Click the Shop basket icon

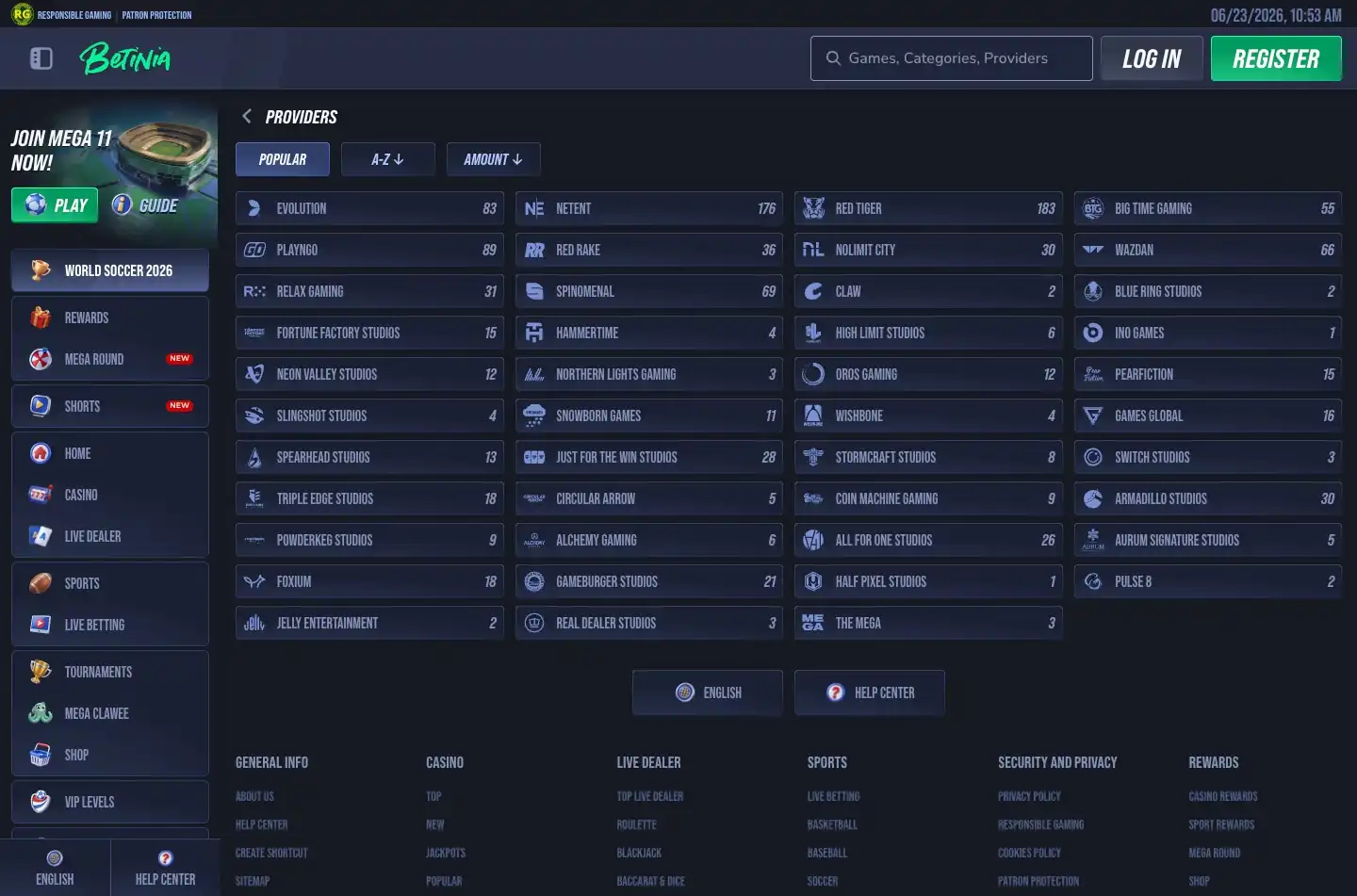coord(41,755)
